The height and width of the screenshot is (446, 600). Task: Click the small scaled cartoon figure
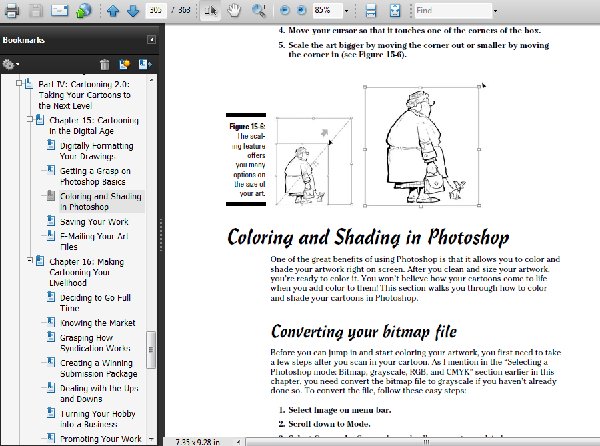pos(304,175)
